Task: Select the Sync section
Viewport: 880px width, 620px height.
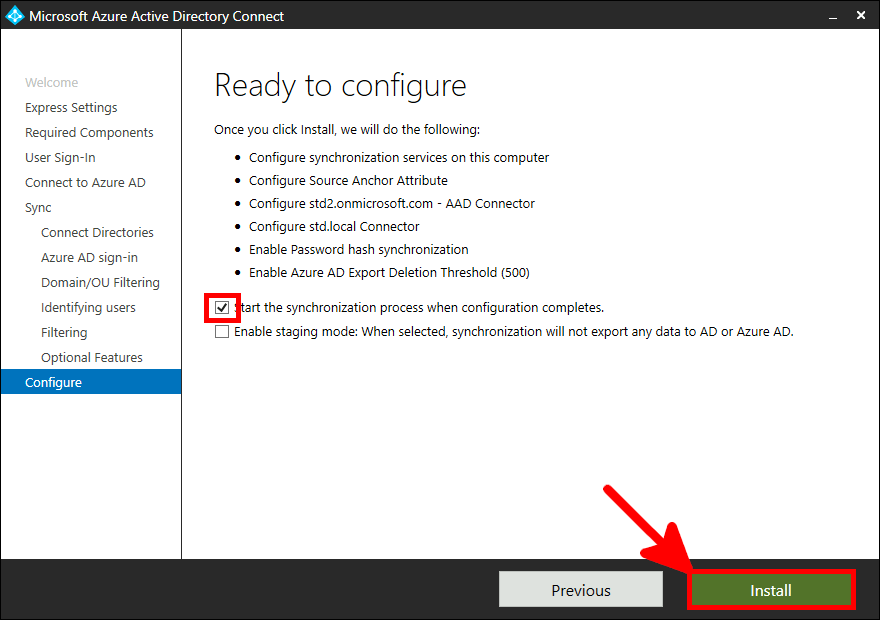Action: click(37, 207)
